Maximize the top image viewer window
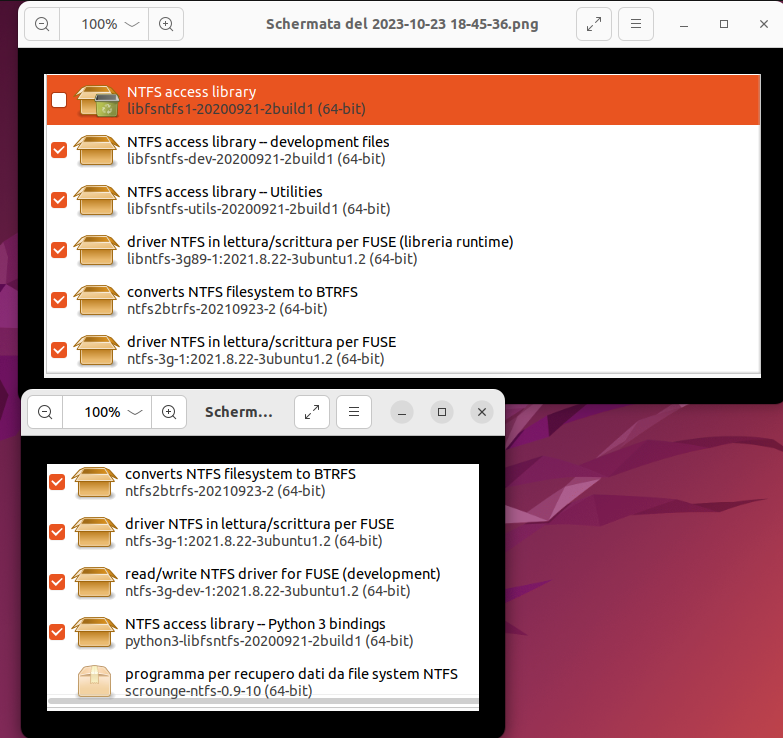 tap(724, 24)
